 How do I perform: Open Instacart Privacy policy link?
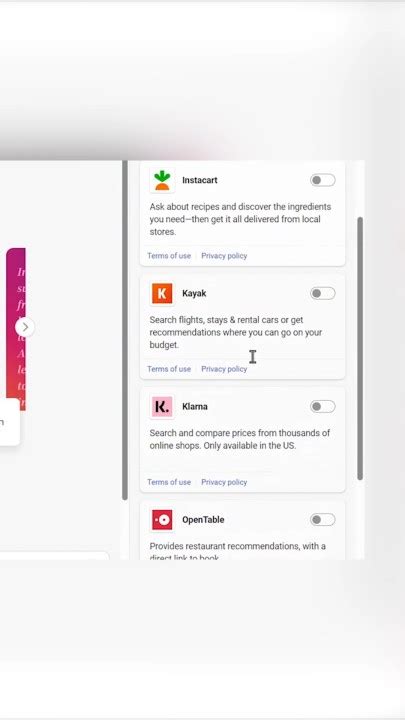pos(224,256)
